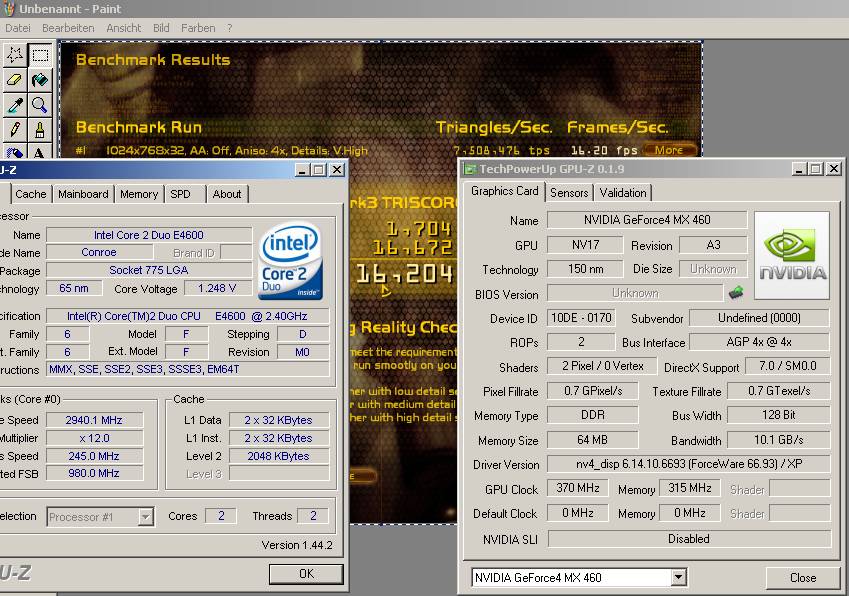Switch to the Cache tab in CPU-Z
The height and width of the screenshot is (596, 849).
[x=31, y=194]
